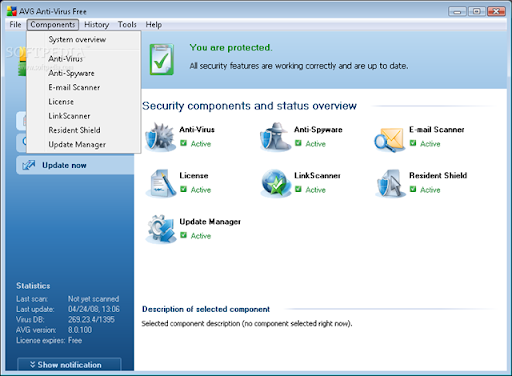
Task: Select the Anti-Spyware component title text
Action: [x=318, y=130]
